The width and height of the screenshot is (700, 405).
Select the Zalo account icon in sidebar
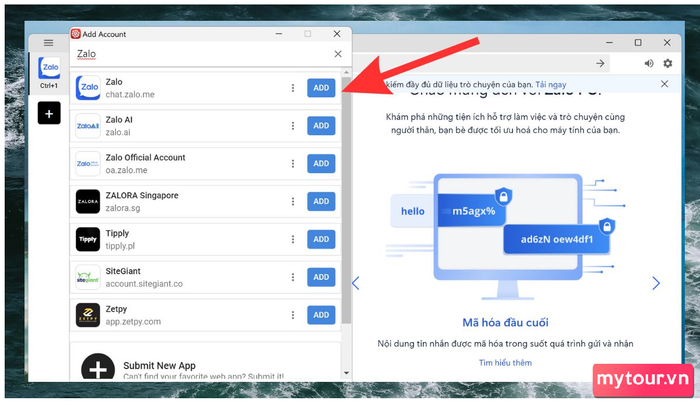[49, 68]
